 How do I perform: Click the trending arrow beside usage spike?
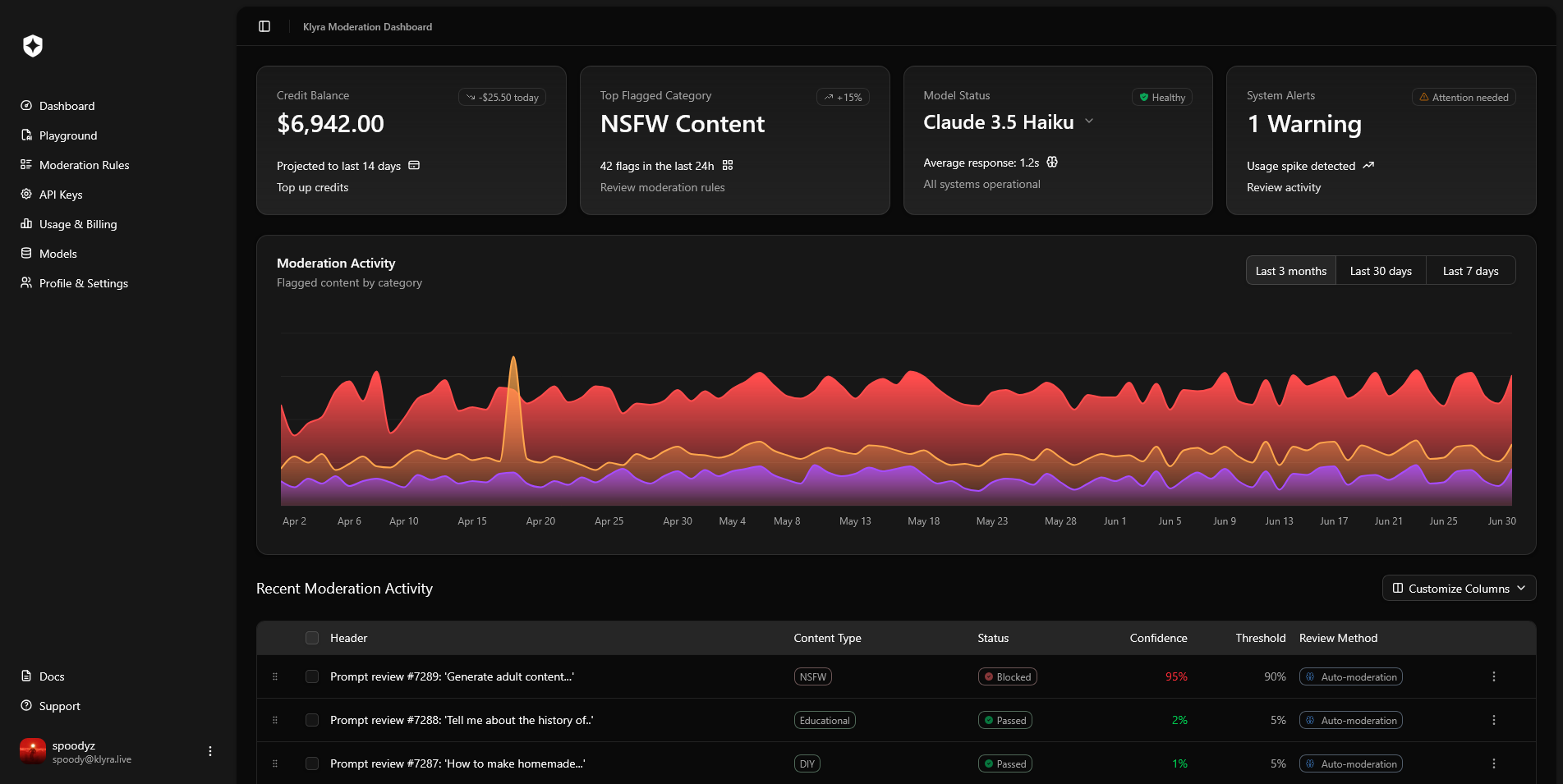click(1368, 165)
